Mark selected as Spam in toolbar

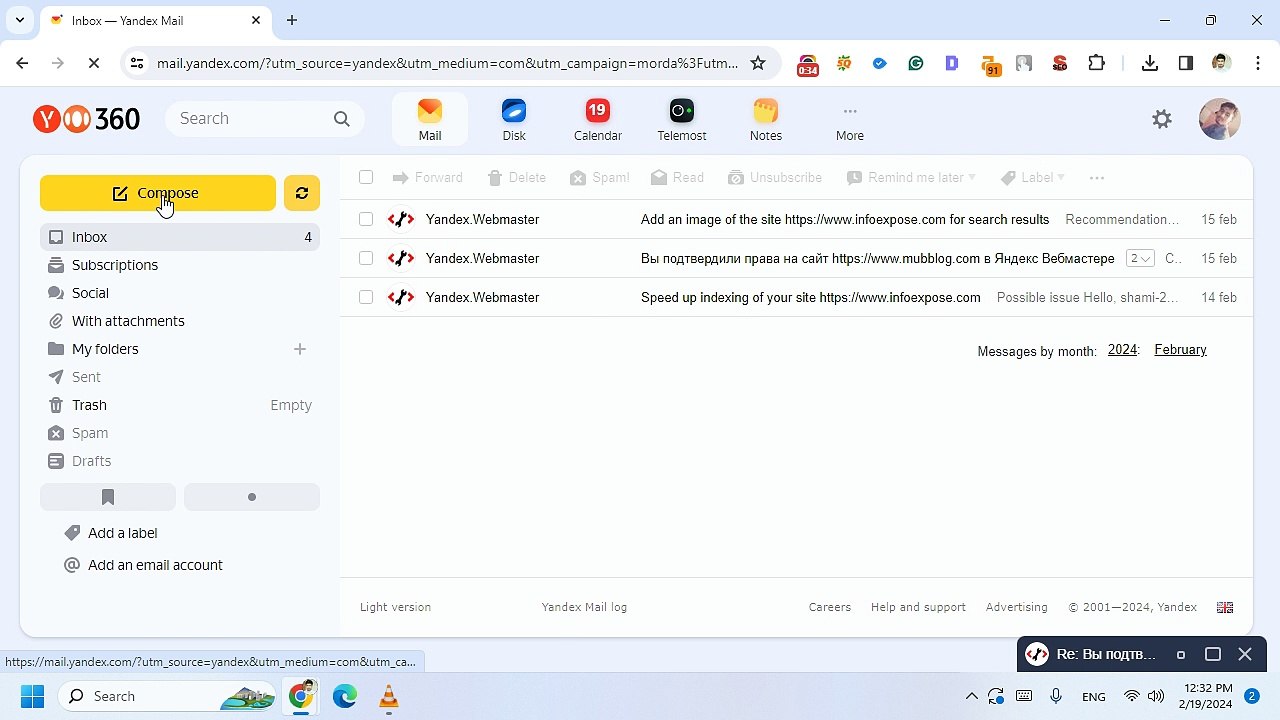[600, 177]
